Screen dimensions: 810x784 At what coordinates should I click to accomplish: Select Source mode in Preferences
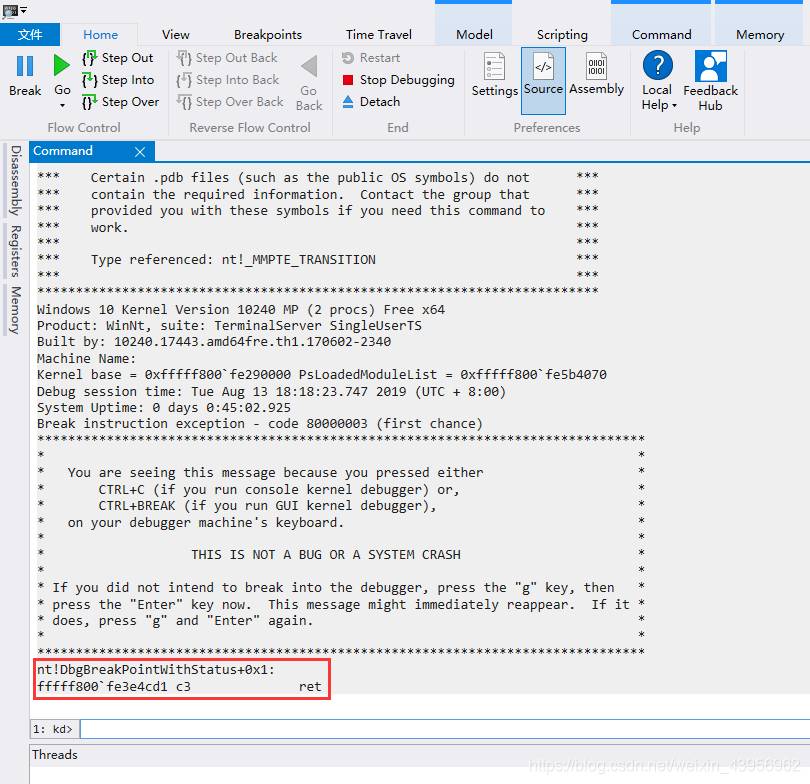click(543, 80)
